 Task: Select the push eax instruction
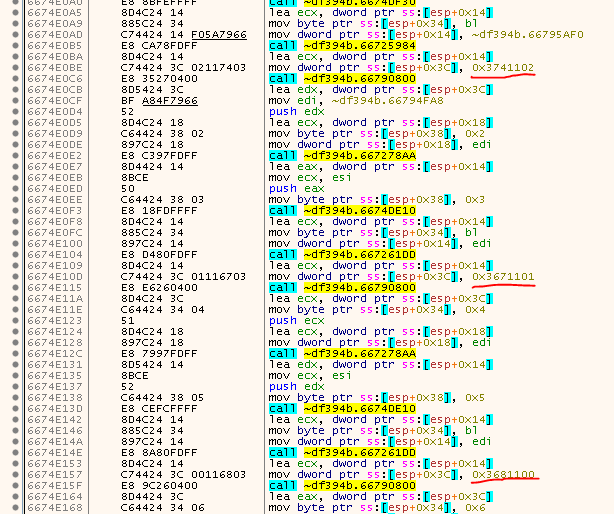(286, 188)
